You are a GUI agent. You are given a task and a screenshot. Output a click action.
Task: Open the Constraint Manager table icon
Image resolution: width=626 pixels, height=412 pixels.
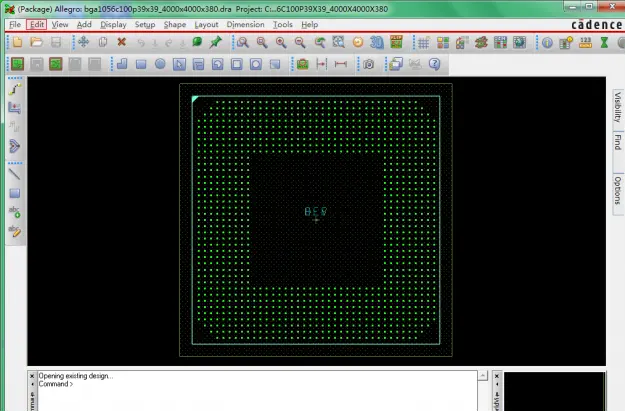[x=500, y=42]
